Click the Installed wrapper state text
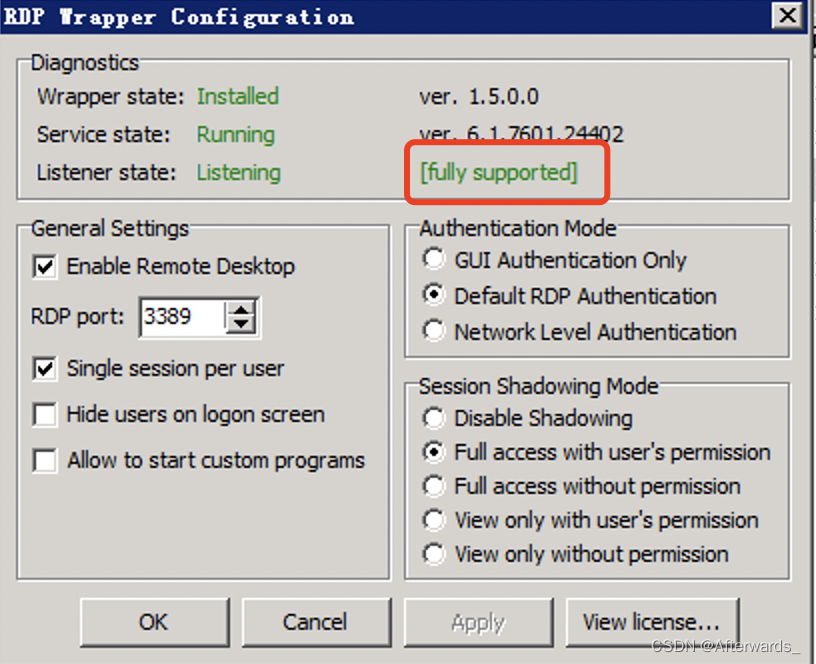816x664 pixels. point(238,97)
